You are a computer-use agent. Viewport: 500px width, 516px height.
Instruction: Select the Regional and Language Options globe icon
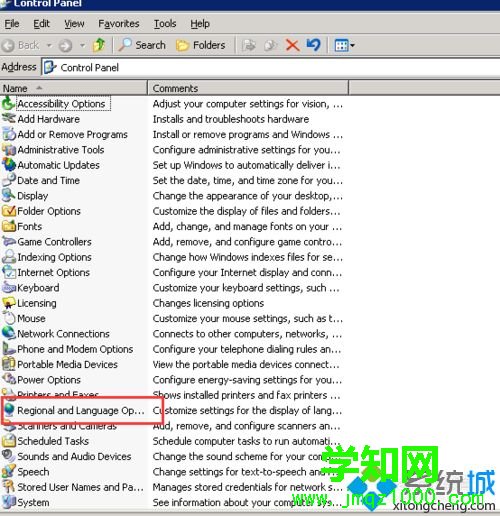pyautogui.click(x=9, y=410)
